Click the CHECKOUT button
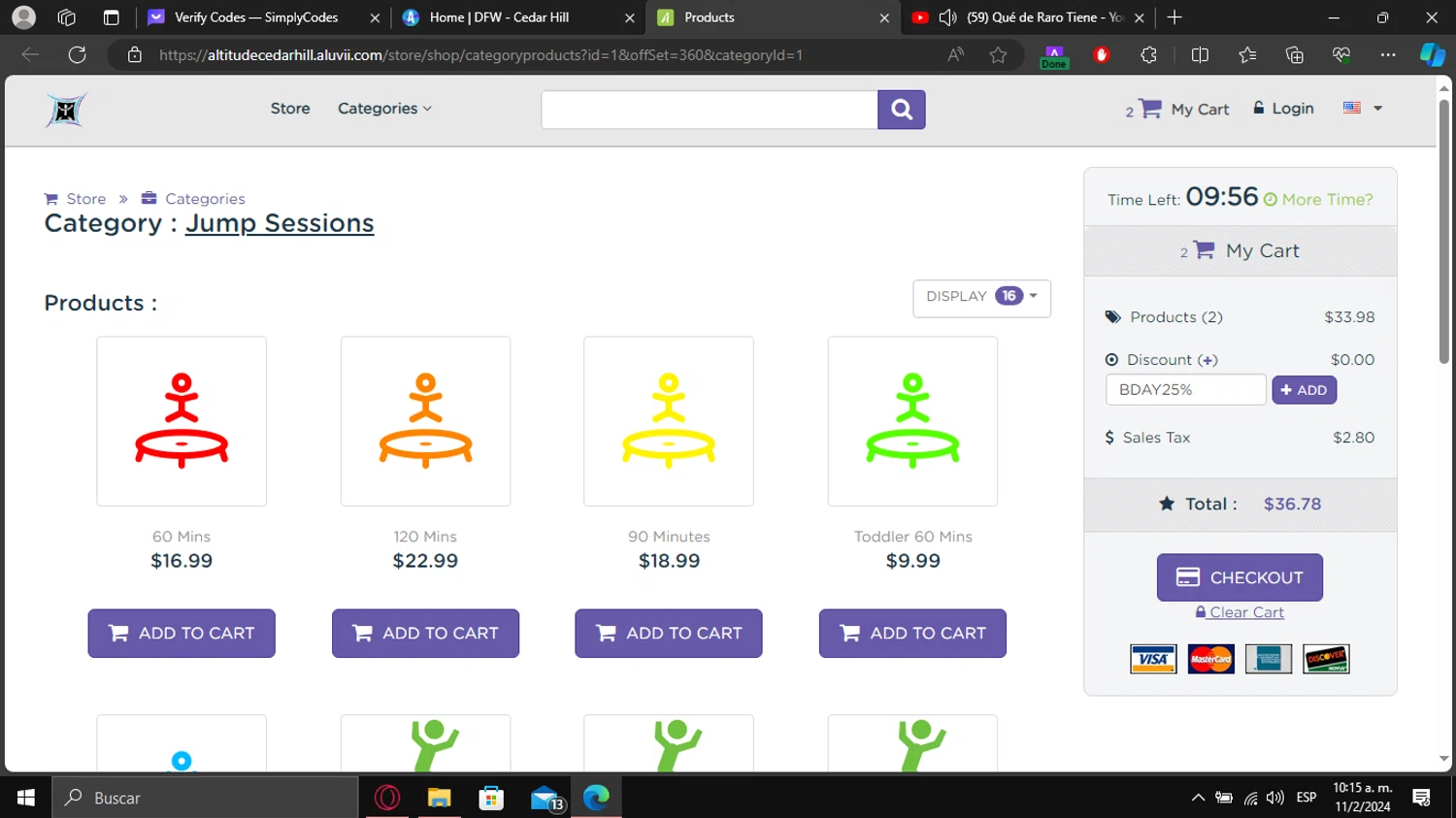Screen dimensions: 1456x818 click(x=1240, y=577)
